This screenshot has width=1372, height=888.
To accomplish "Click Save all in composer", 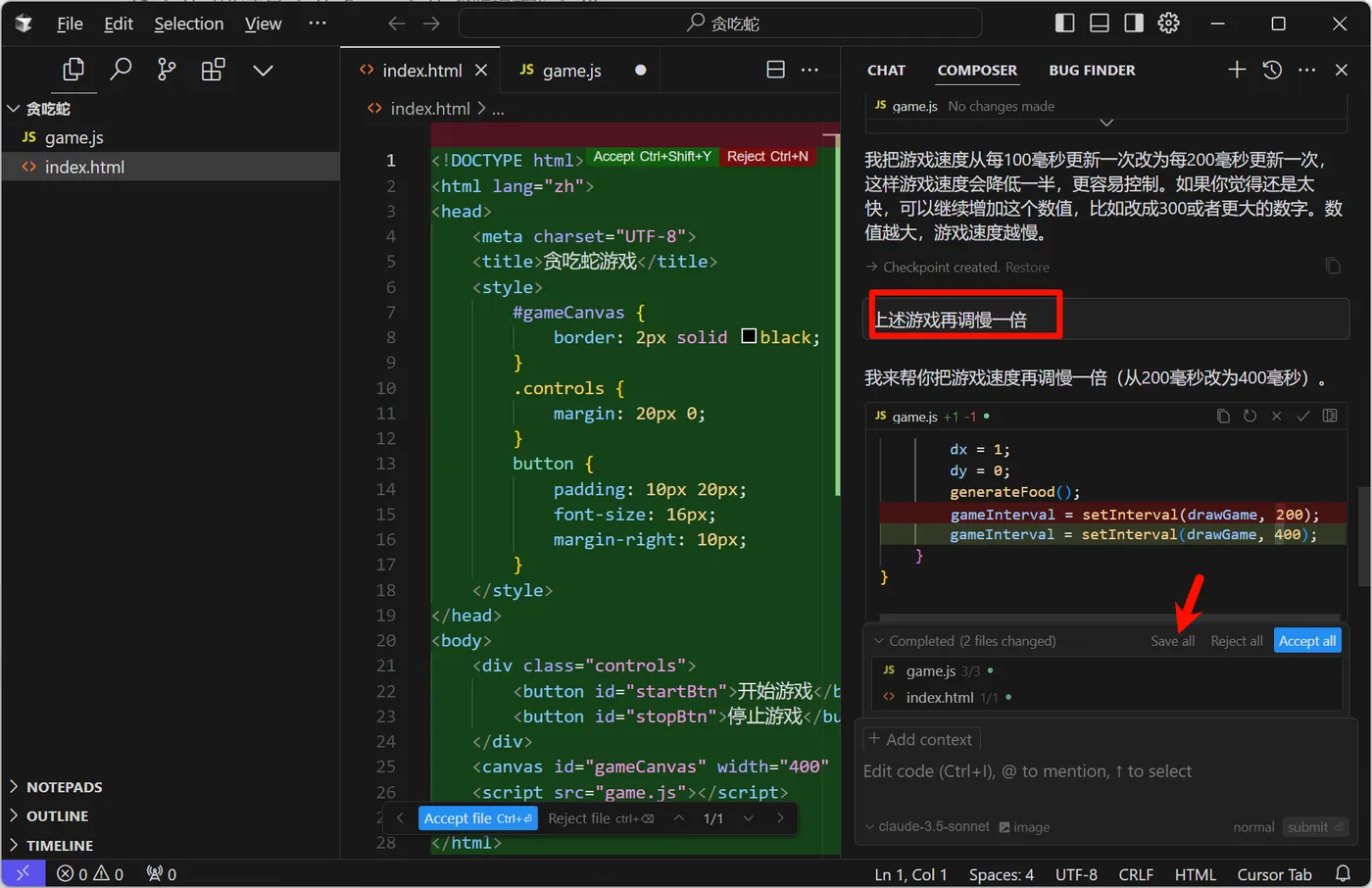I will pyautogui.click(x=1172, y=640).
